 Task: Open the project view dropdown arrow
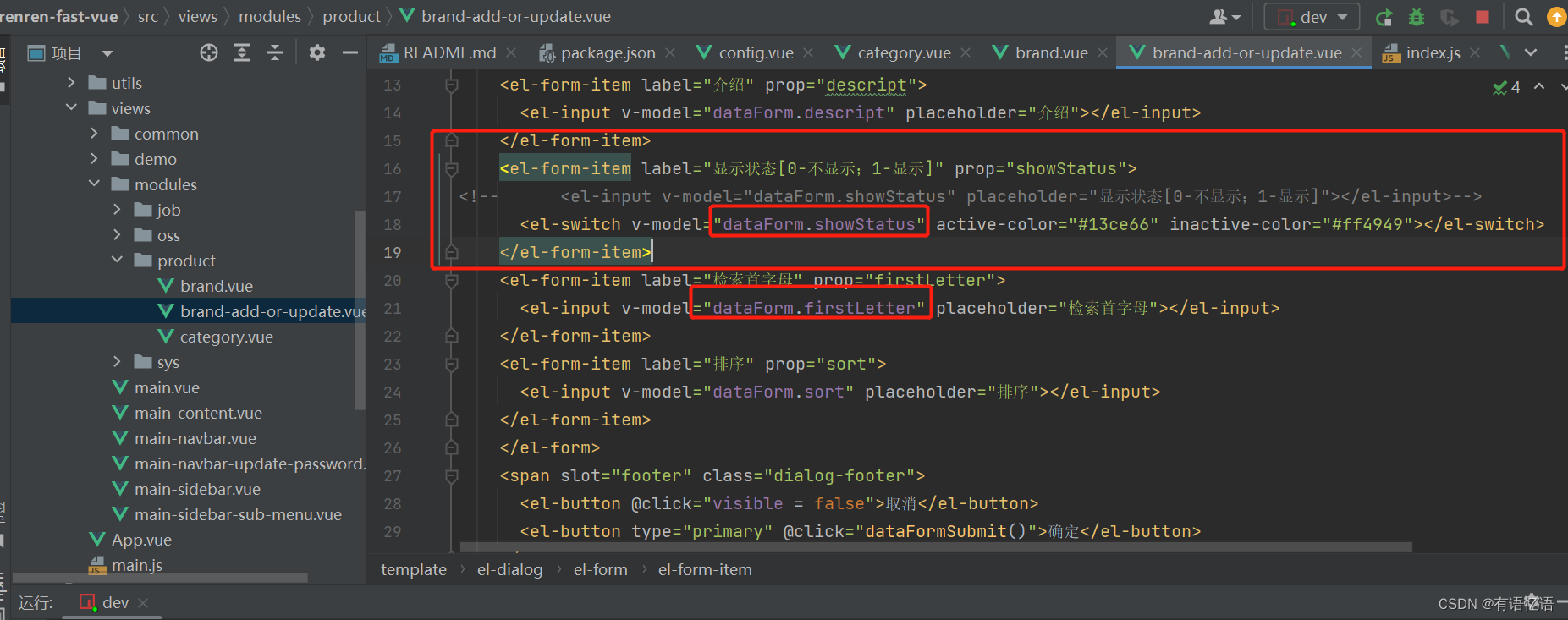(x=107, y=53)
